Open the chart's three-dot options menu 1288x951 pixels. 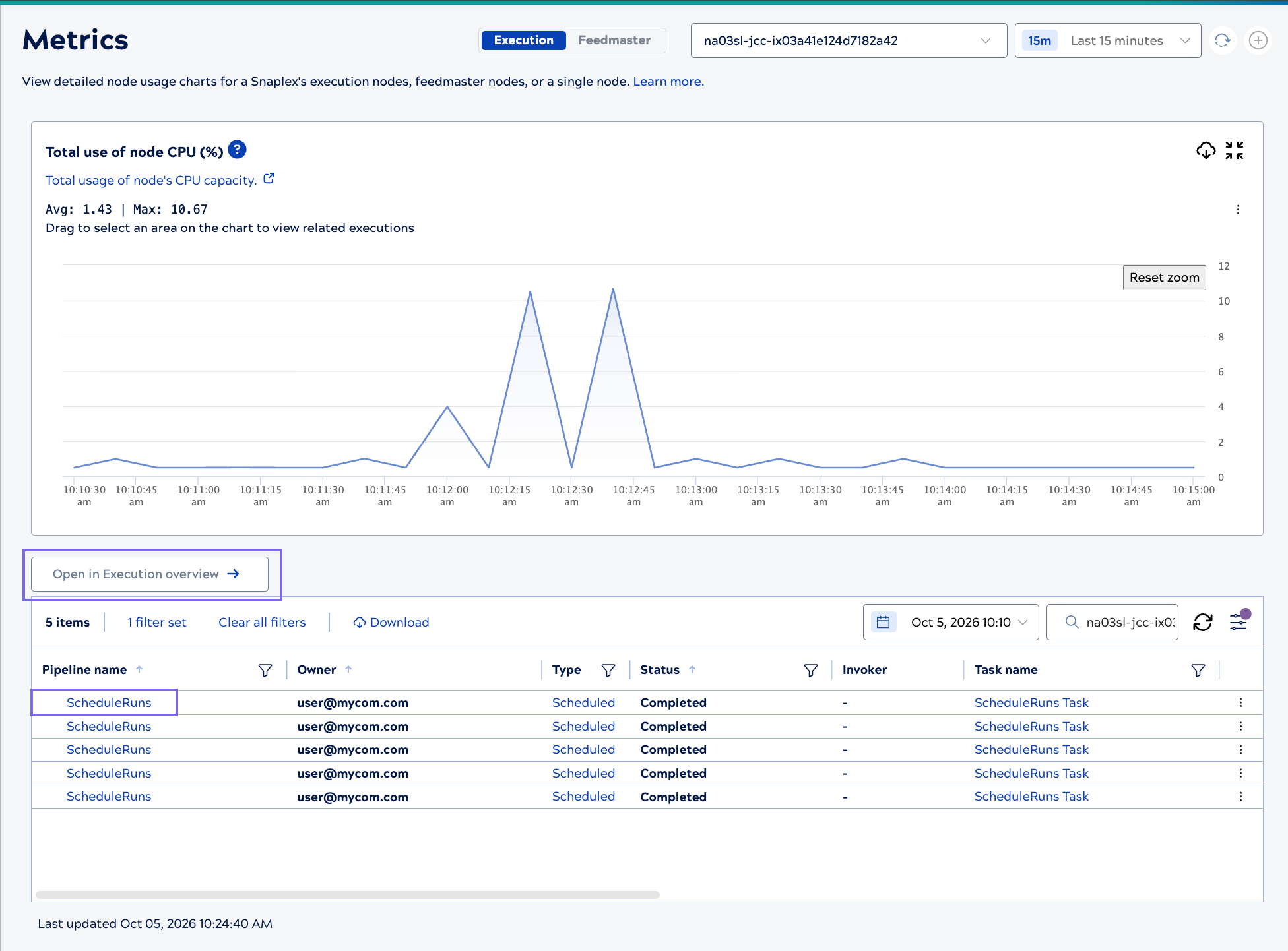(1238, 210)
